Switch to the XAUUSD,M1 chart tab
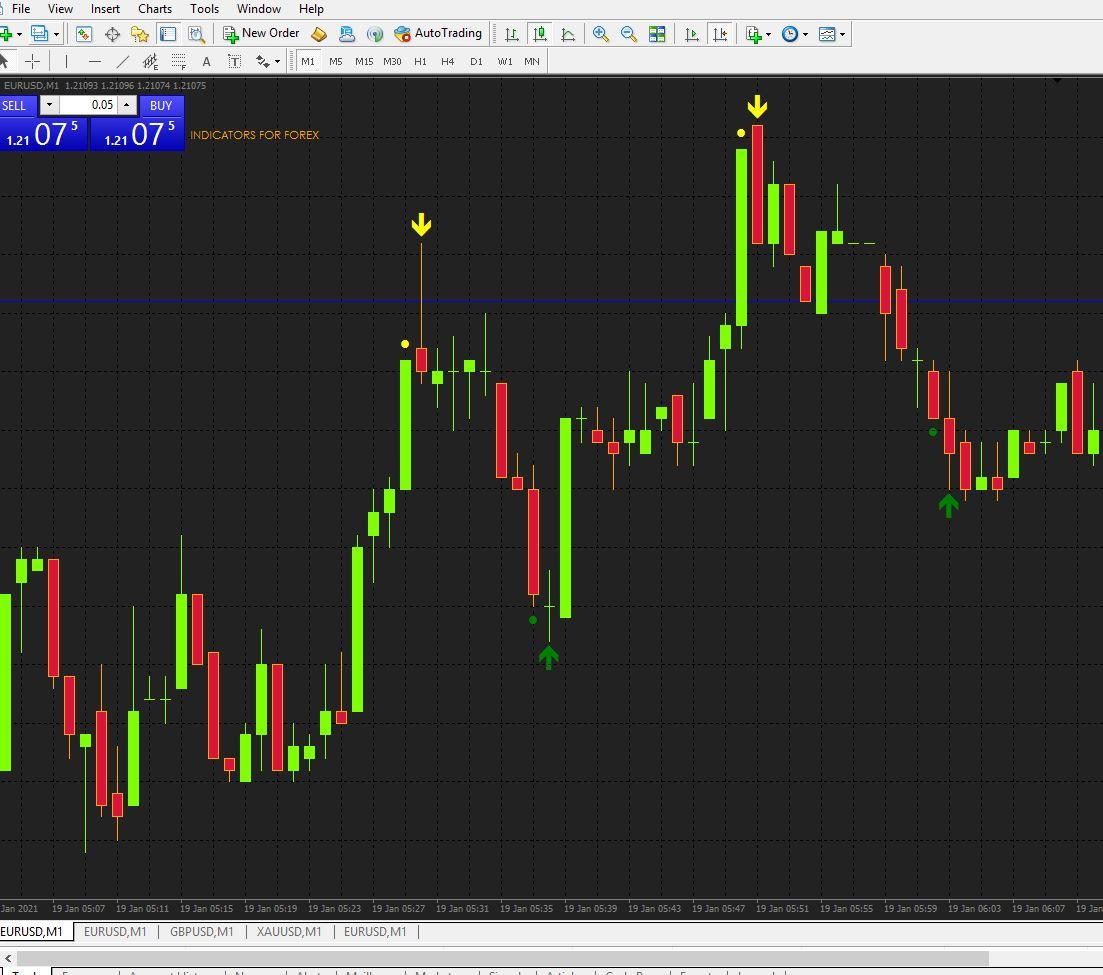 [288, 931]
